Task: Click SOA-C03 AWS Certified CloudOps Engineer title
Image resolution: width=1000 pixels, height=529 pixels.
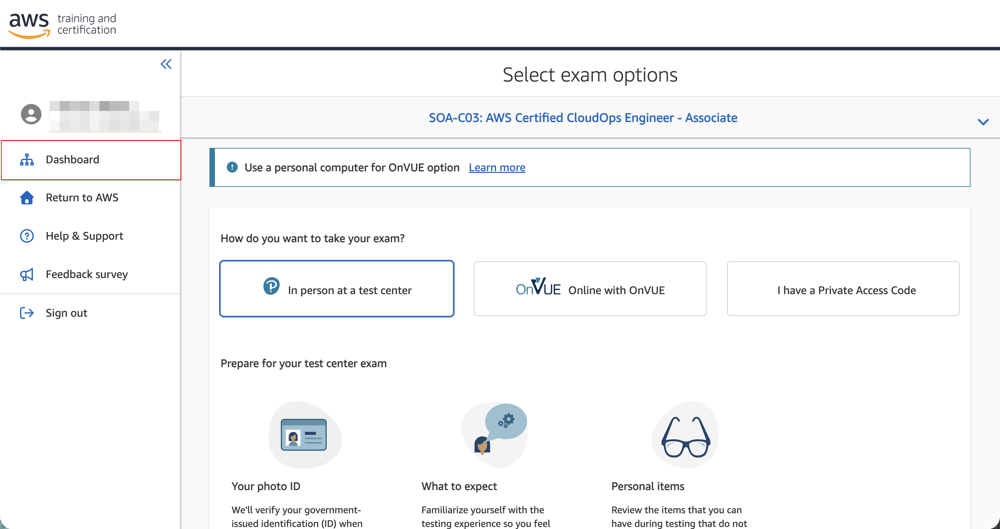Action: pos(583,118)
